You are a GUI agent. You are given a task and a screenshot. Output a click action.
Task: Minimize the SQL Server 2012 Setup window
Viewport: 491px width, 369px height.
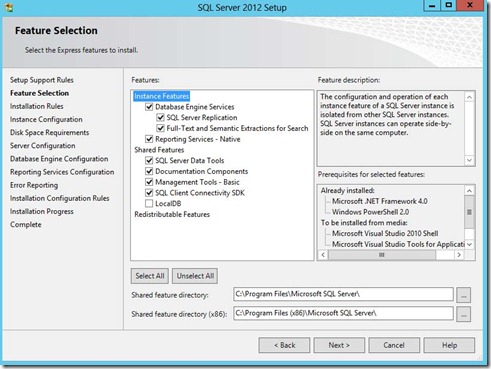(432, 5)
